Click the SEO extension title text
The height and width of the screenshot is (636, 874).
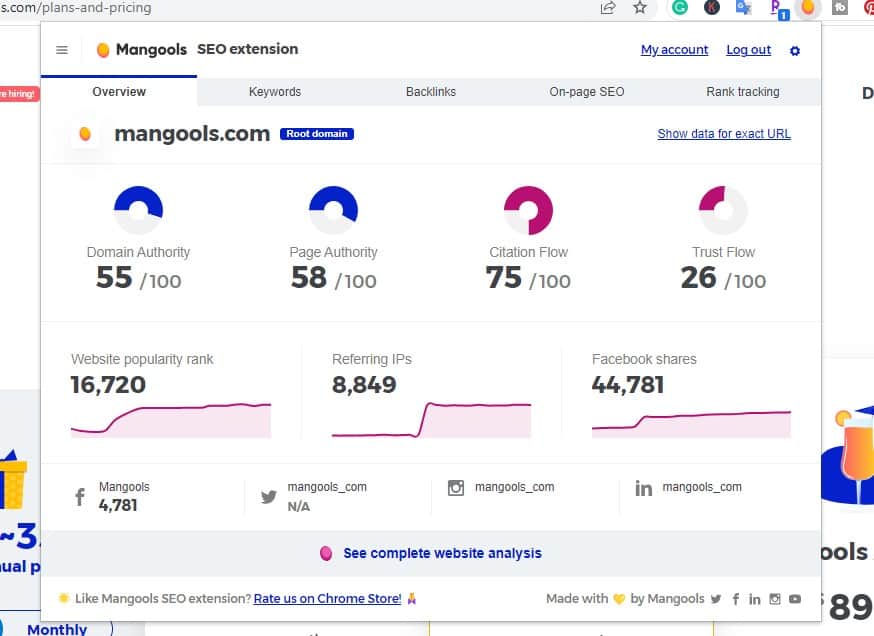pyautogui.click(x=247, y=49)
